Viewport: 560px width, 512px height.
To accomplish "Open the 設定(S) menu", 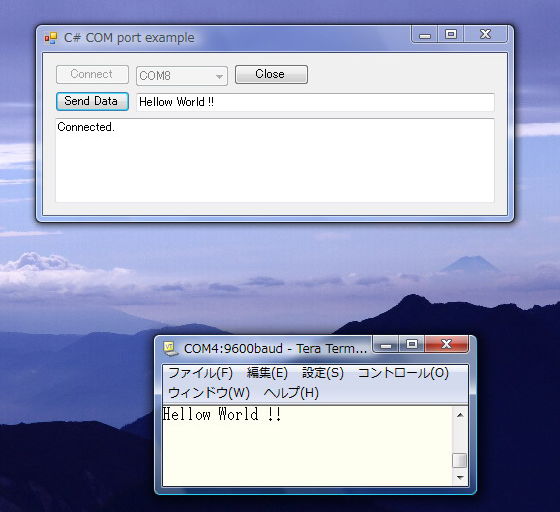I will point(323,373).
